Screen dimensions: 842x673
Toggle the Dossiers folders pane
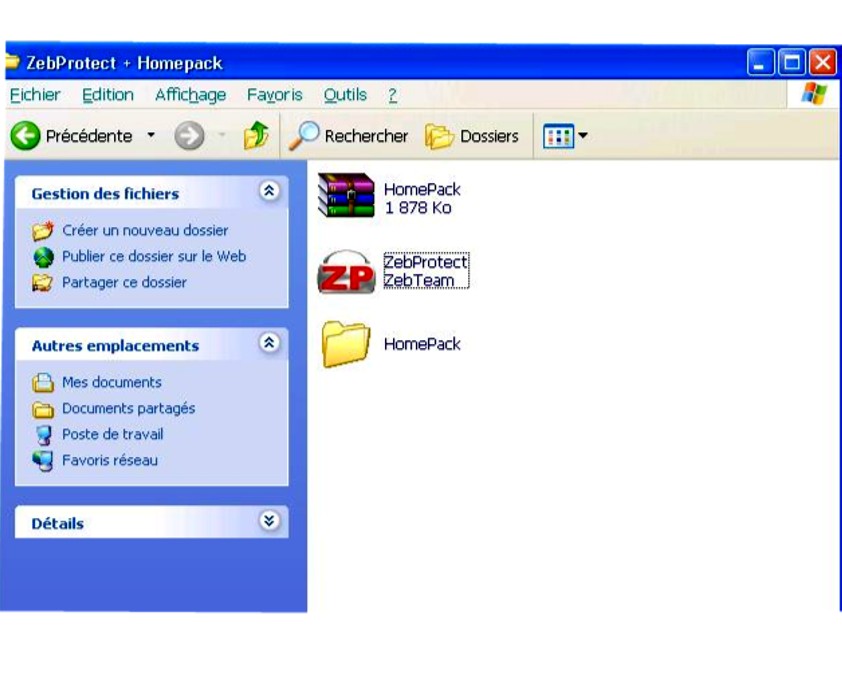[471, 136]
